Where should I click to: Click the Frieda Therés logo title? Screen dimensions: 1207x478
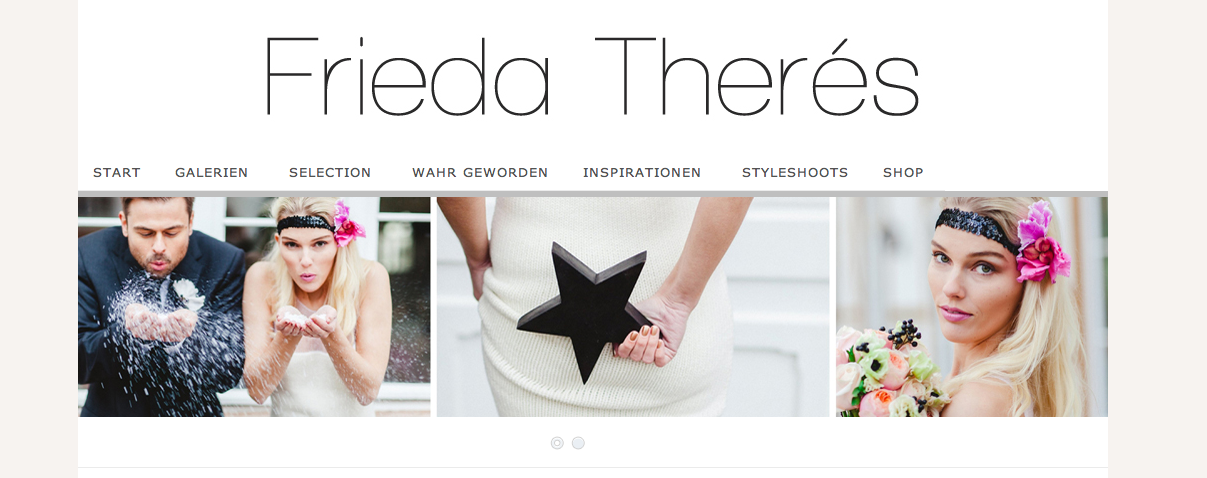click(x=591, y=77)
